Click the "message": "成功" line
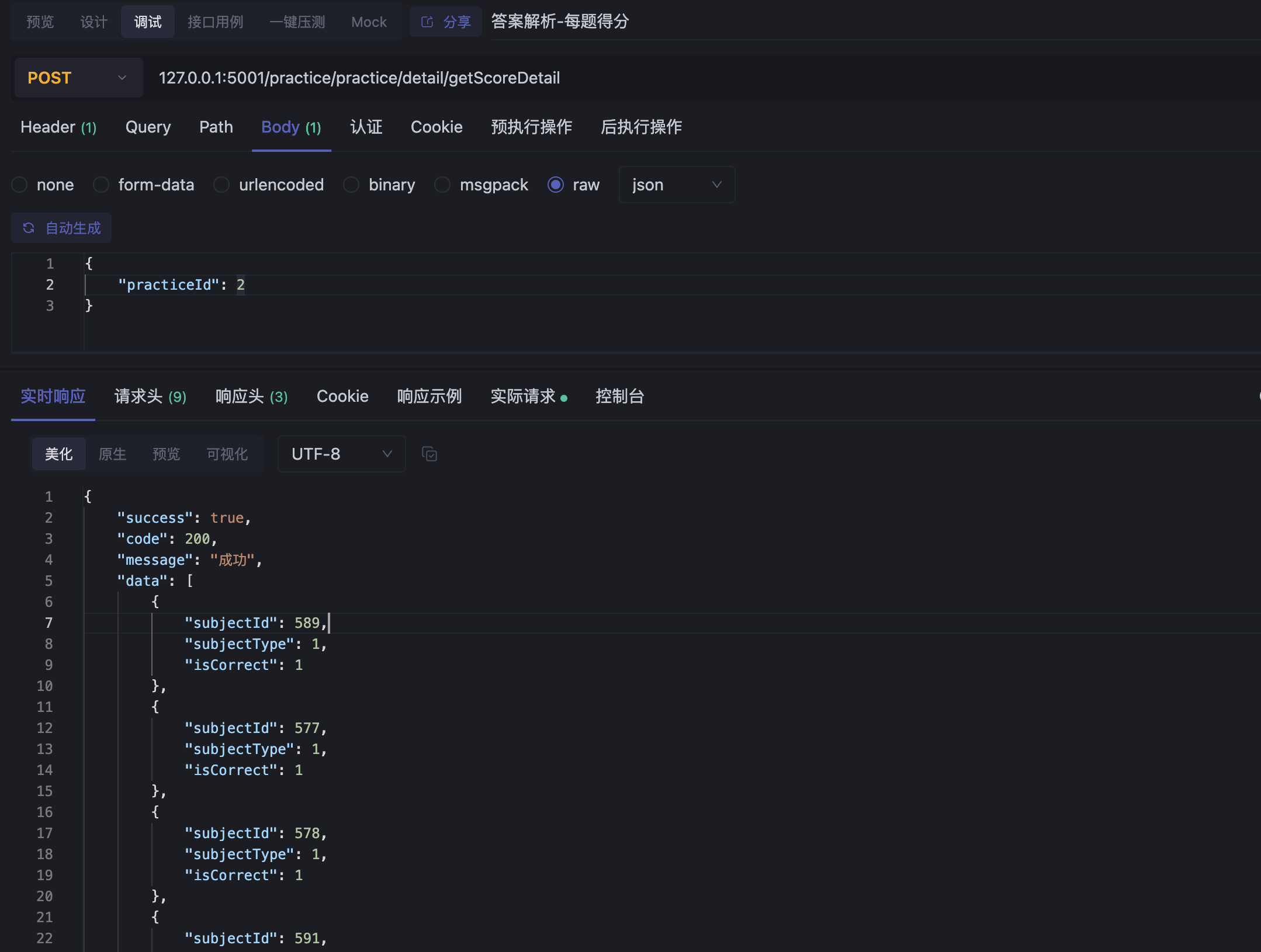Screen dimensions: 1261x952 pos(190,560)
